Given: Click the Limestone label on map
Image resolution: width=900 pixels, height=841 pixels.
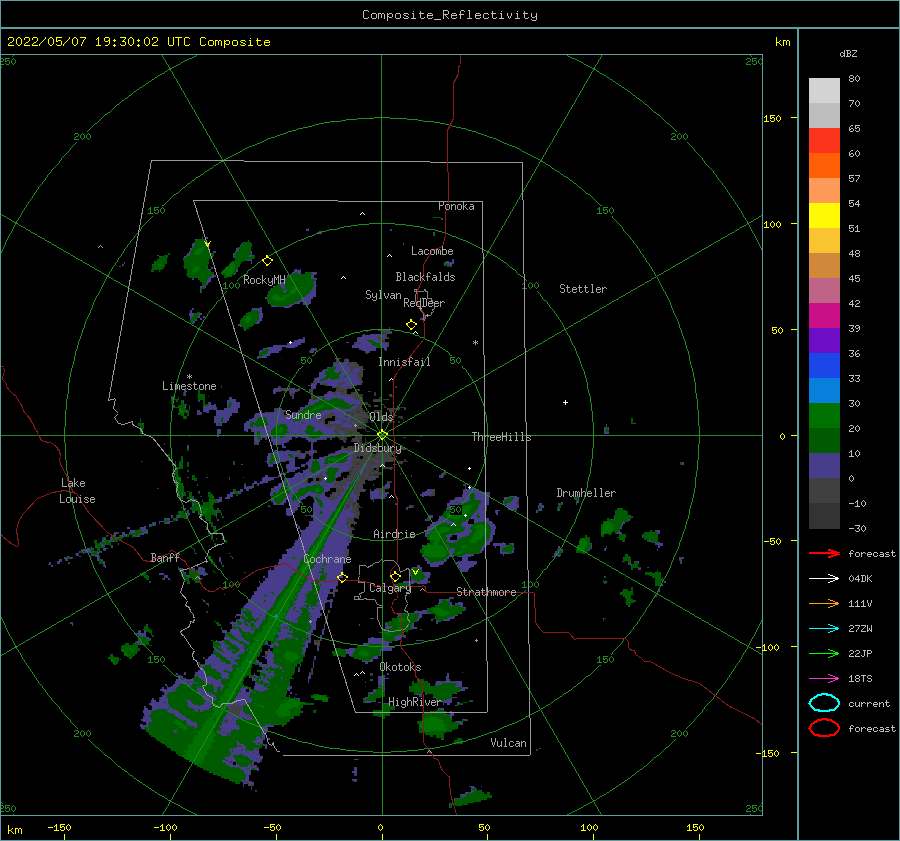Looking at the screenshot, I should click(189, 386).
